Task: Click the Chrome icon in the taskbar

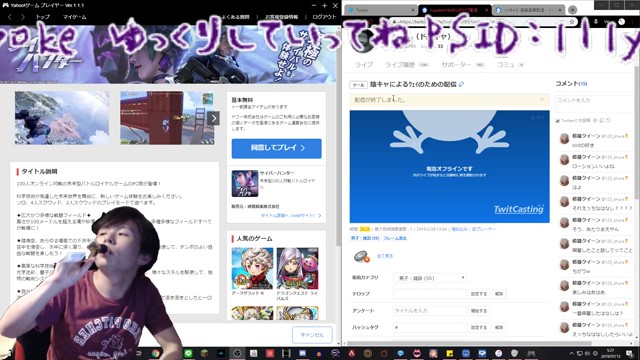Action: click(156, 353)
